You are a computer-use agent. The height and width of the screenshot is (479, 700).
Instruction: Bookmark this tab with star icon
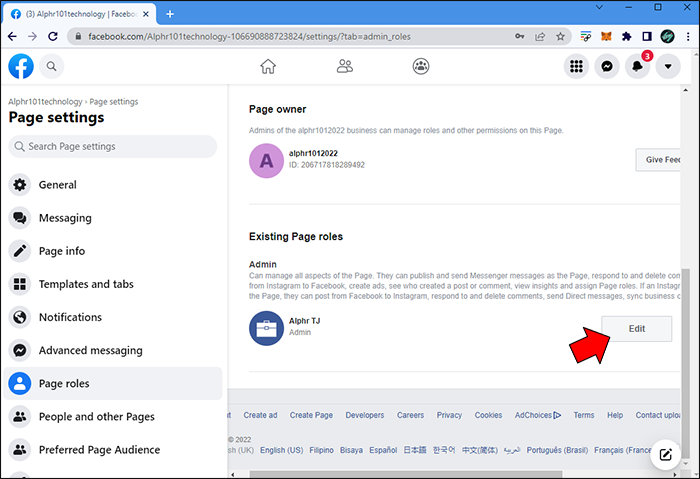tap(560, 37)
